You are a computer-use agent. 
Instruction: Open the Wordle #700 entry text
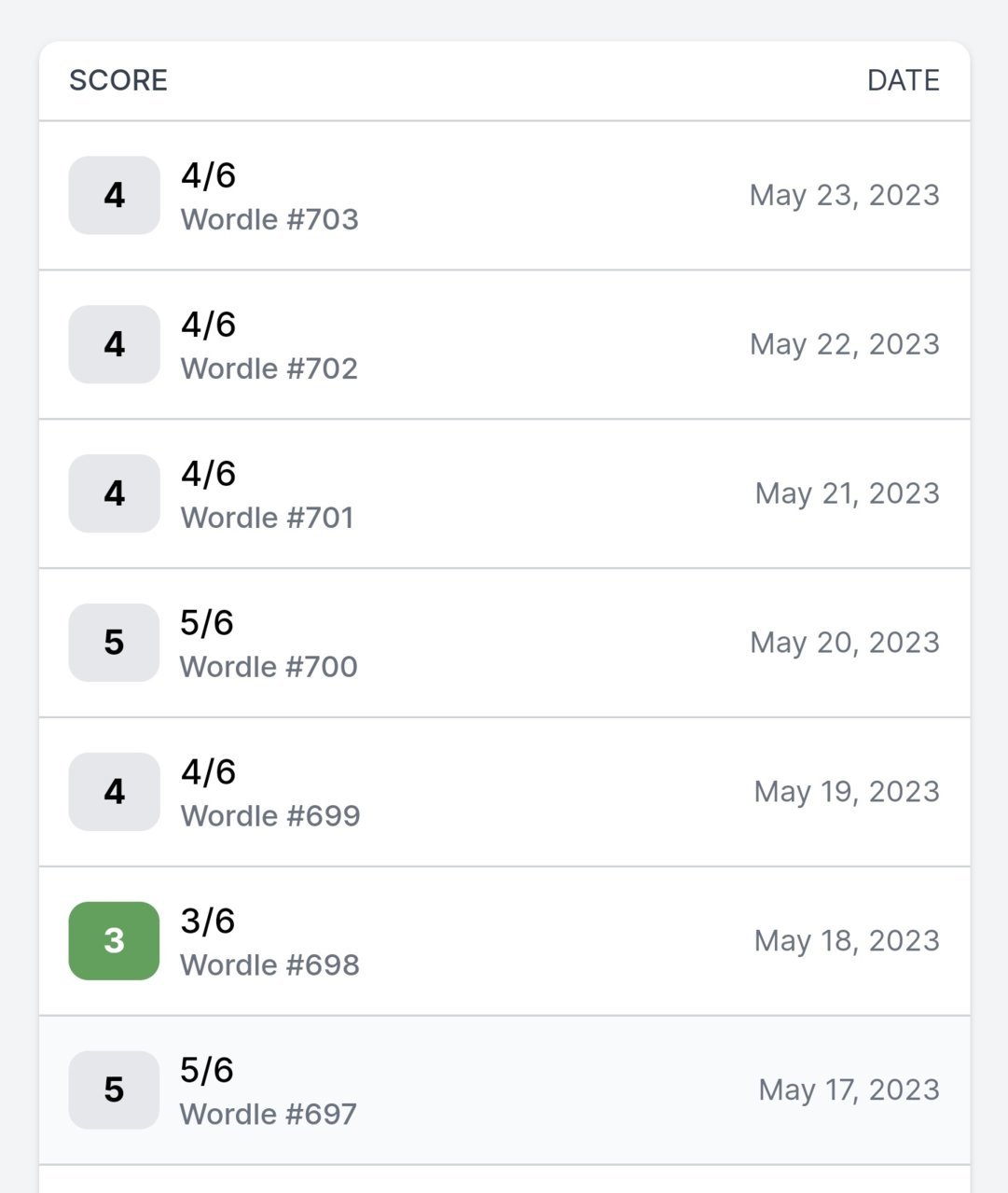[269, 667]
